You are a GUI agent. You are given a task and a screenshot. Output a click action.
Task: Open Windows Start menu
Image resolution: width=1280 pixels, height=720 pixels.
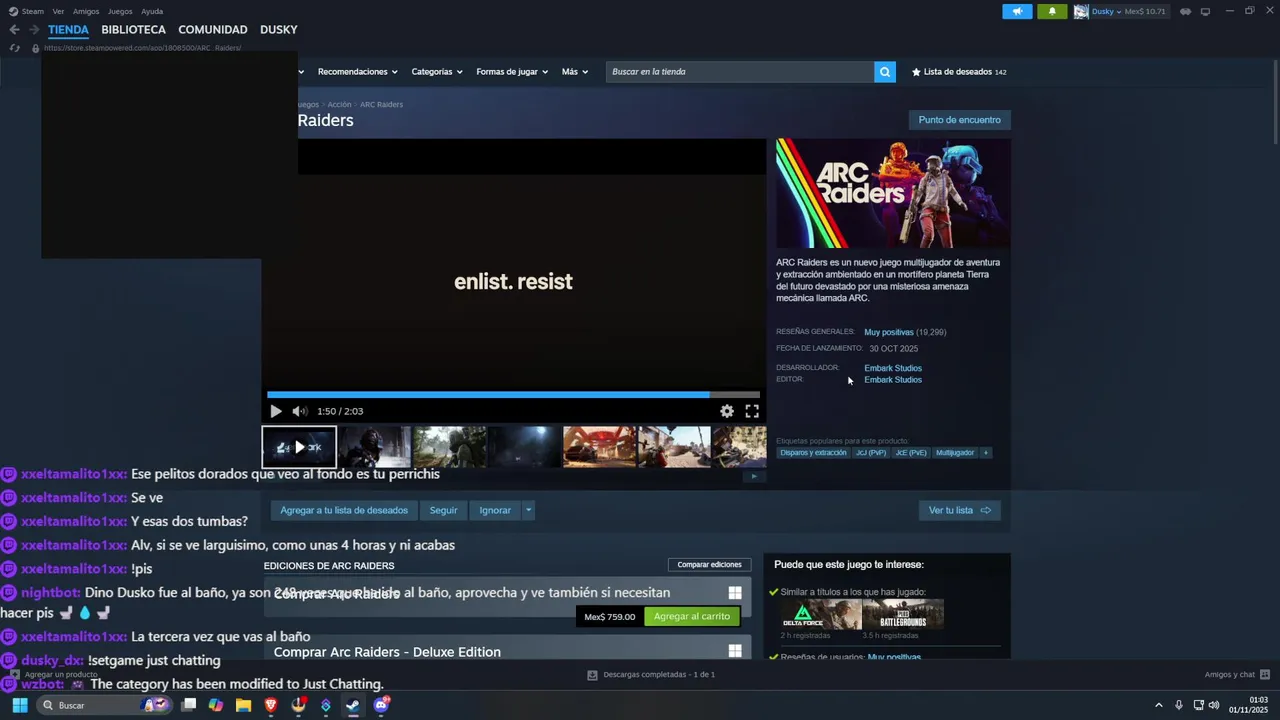point(19,705)
